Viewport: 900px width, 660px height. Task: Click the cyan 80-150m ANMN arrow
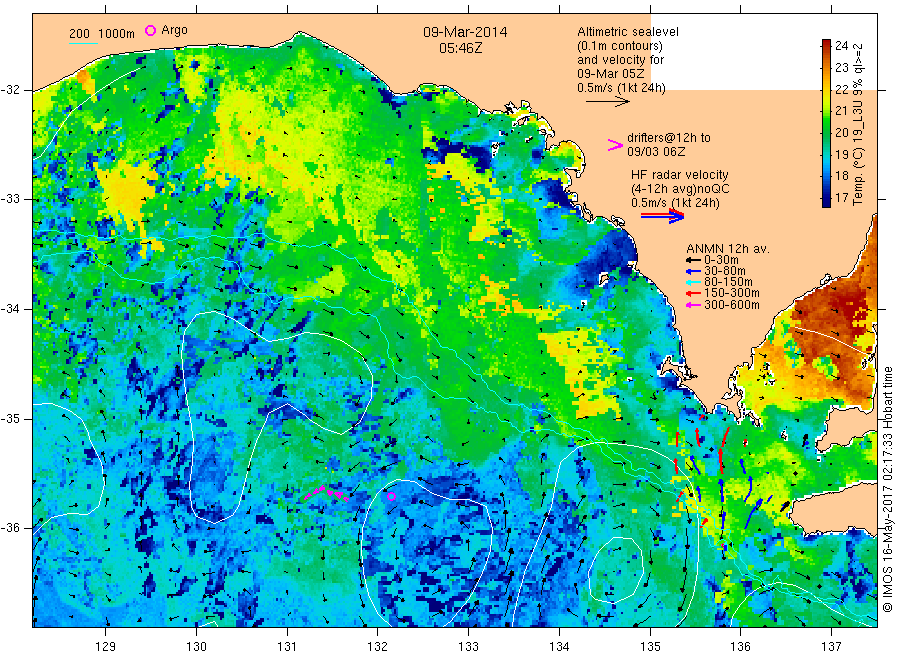[x=693, y=282]
